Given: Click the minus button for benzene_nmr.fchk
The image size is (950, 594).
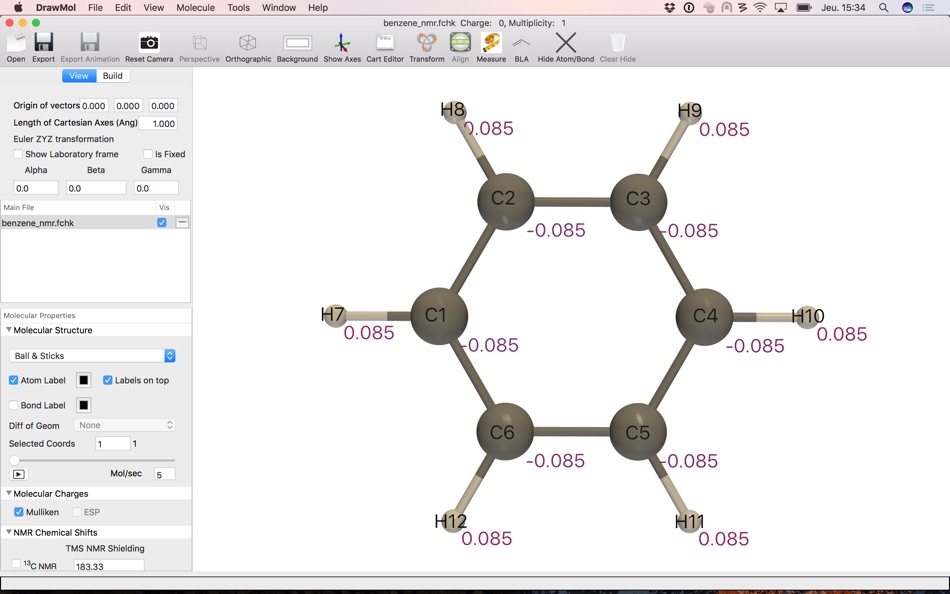Looking at the screenshot, I should [x=182, y=222].
